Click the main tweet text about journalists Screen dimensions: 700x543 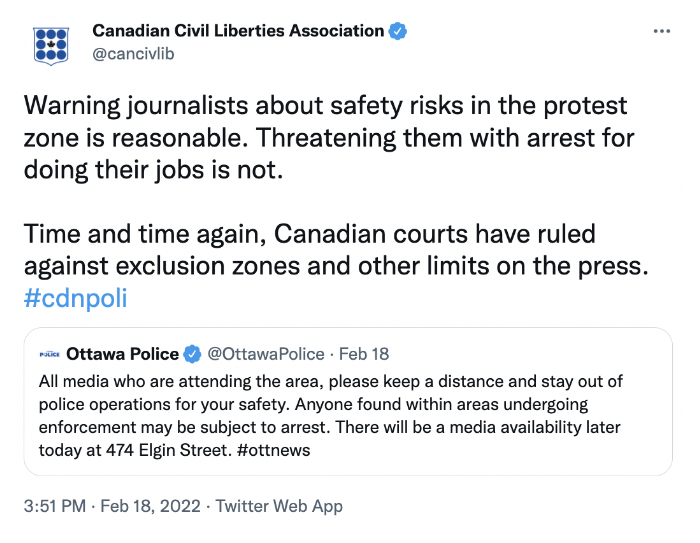329,138
